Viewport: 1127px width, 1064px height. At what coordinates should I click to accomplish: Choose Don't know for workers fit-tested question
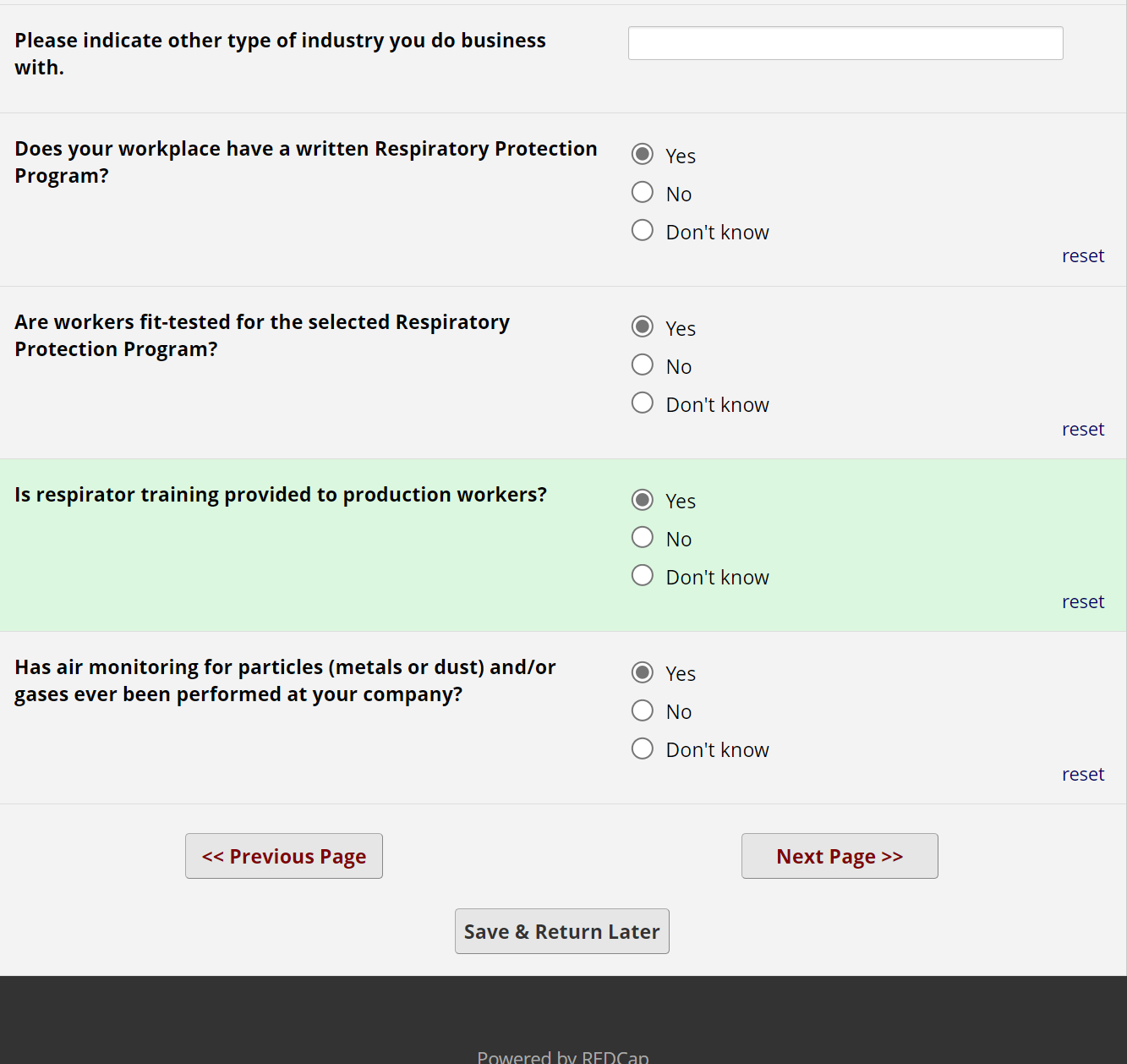pos(643,403)
